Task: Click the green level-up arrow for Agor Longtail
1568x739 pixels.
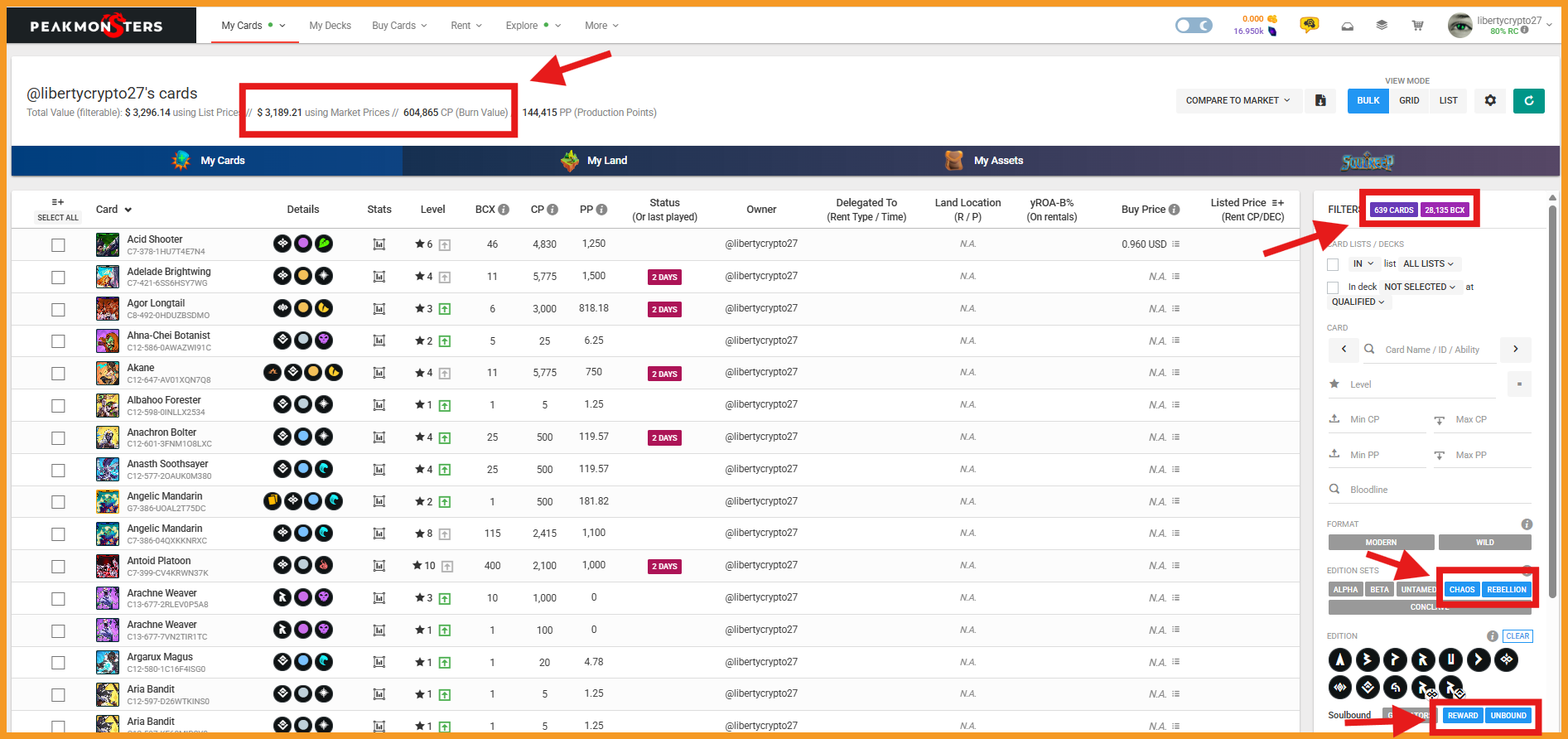Action: pos(445,309)
